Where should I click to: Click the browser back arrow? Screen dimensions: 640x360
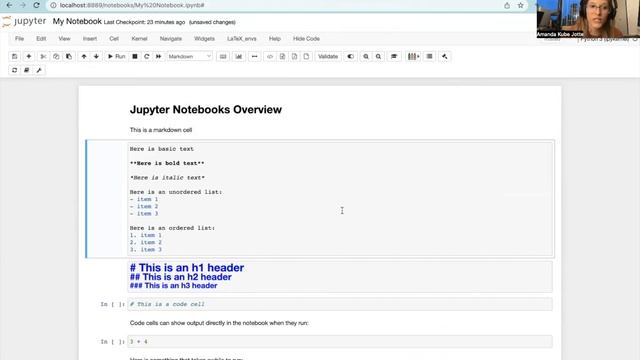[x=9, y=5]
